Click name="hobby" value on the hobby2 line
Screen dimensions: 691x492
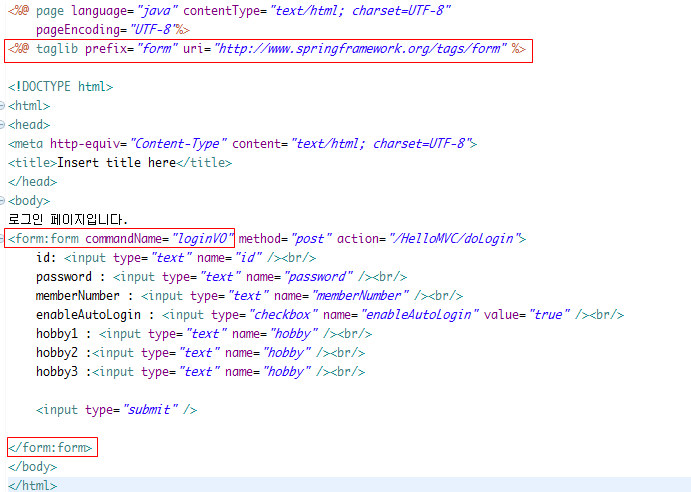click(x=286, y=353)
